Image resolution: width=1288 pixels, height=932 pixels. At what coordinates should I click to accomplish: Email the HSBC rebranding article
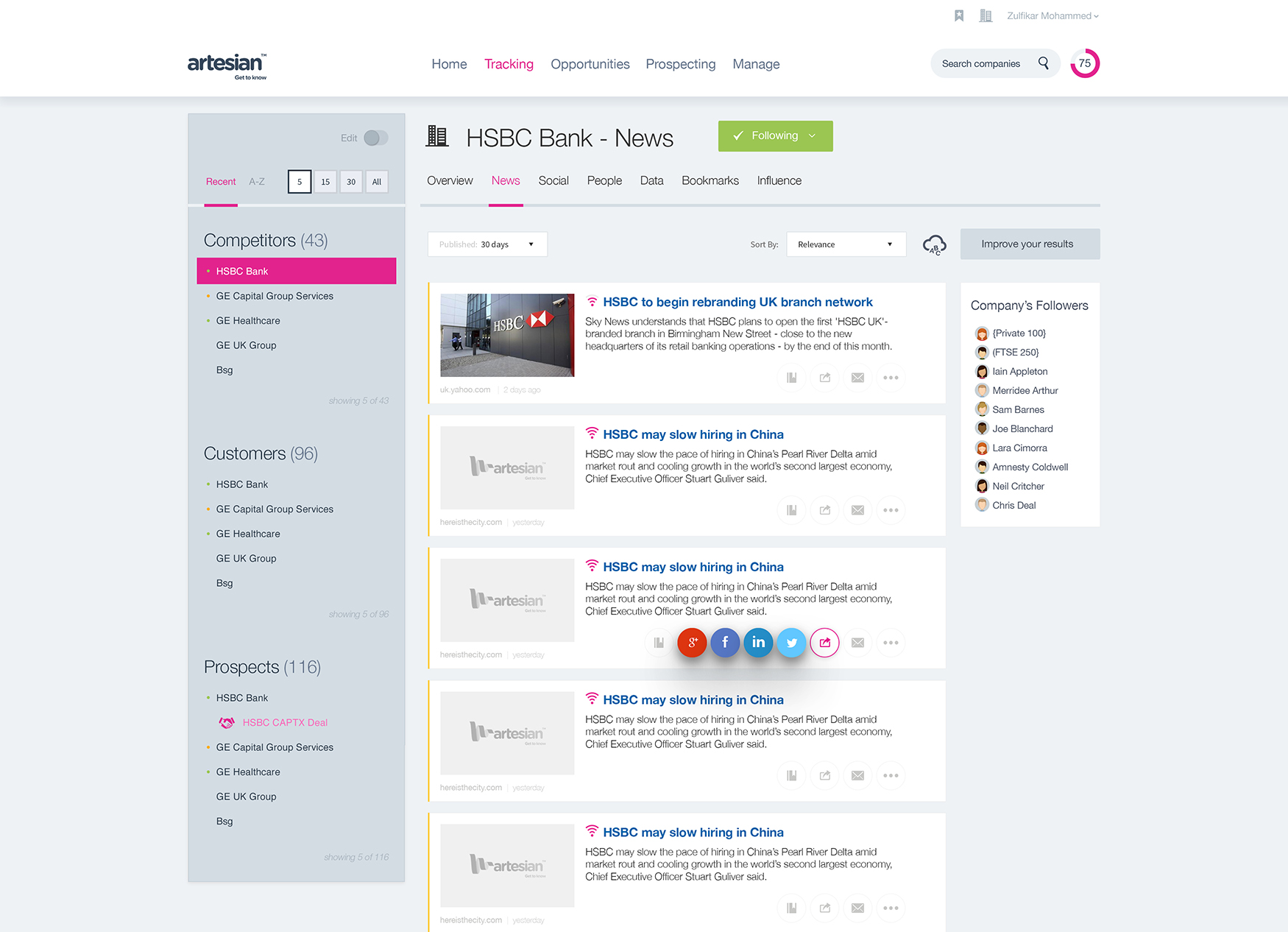pyautogui.click(x=857, y=378)
